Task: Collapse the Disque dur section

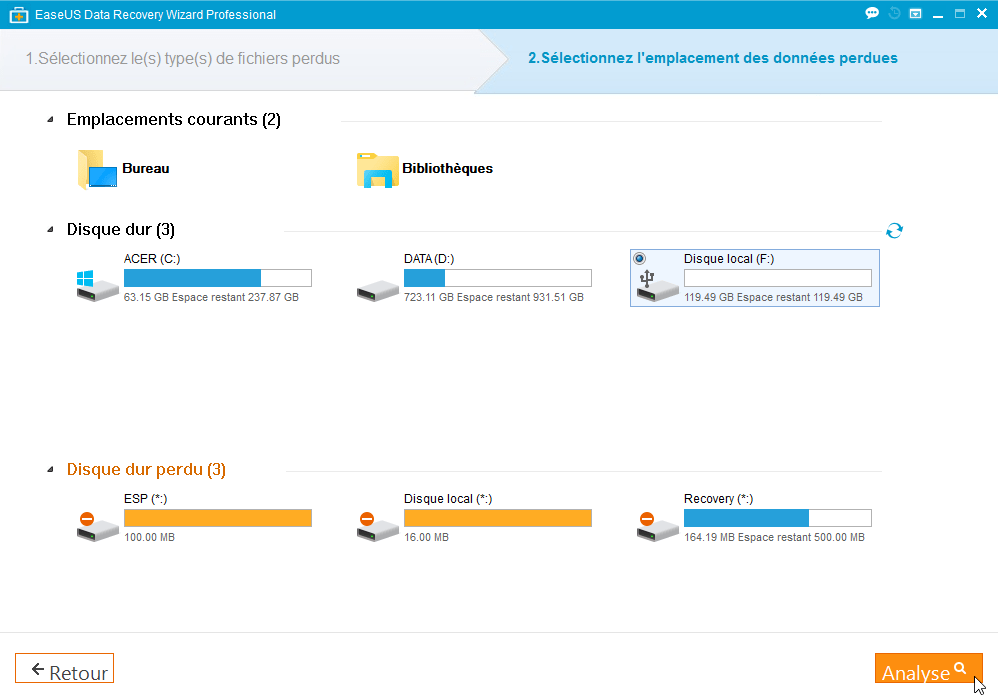Action: (x=50, y=230)
